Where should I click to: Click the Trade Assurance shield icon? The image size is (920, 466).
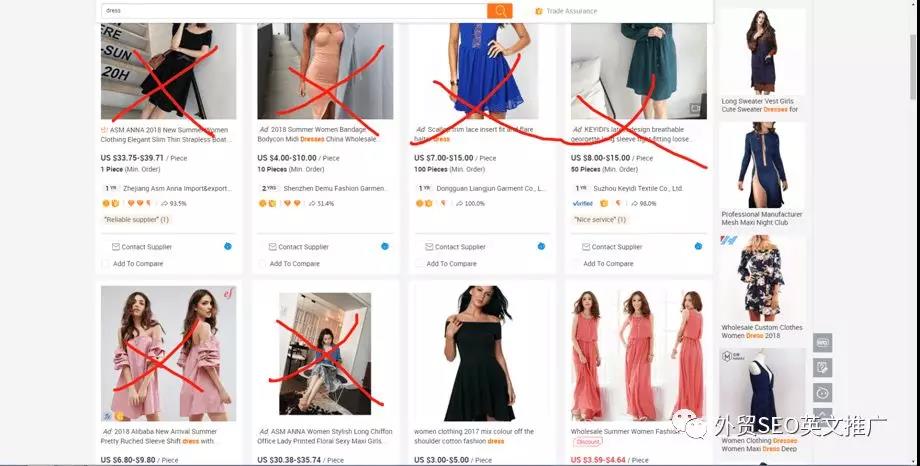point(539,11)
